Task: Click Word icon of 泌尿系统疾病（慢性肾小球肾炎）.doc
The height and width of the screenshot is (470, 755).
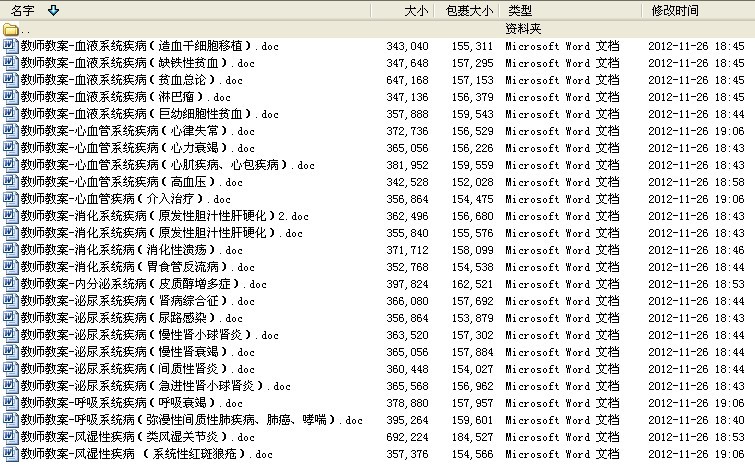Action: tap(11, 334)
